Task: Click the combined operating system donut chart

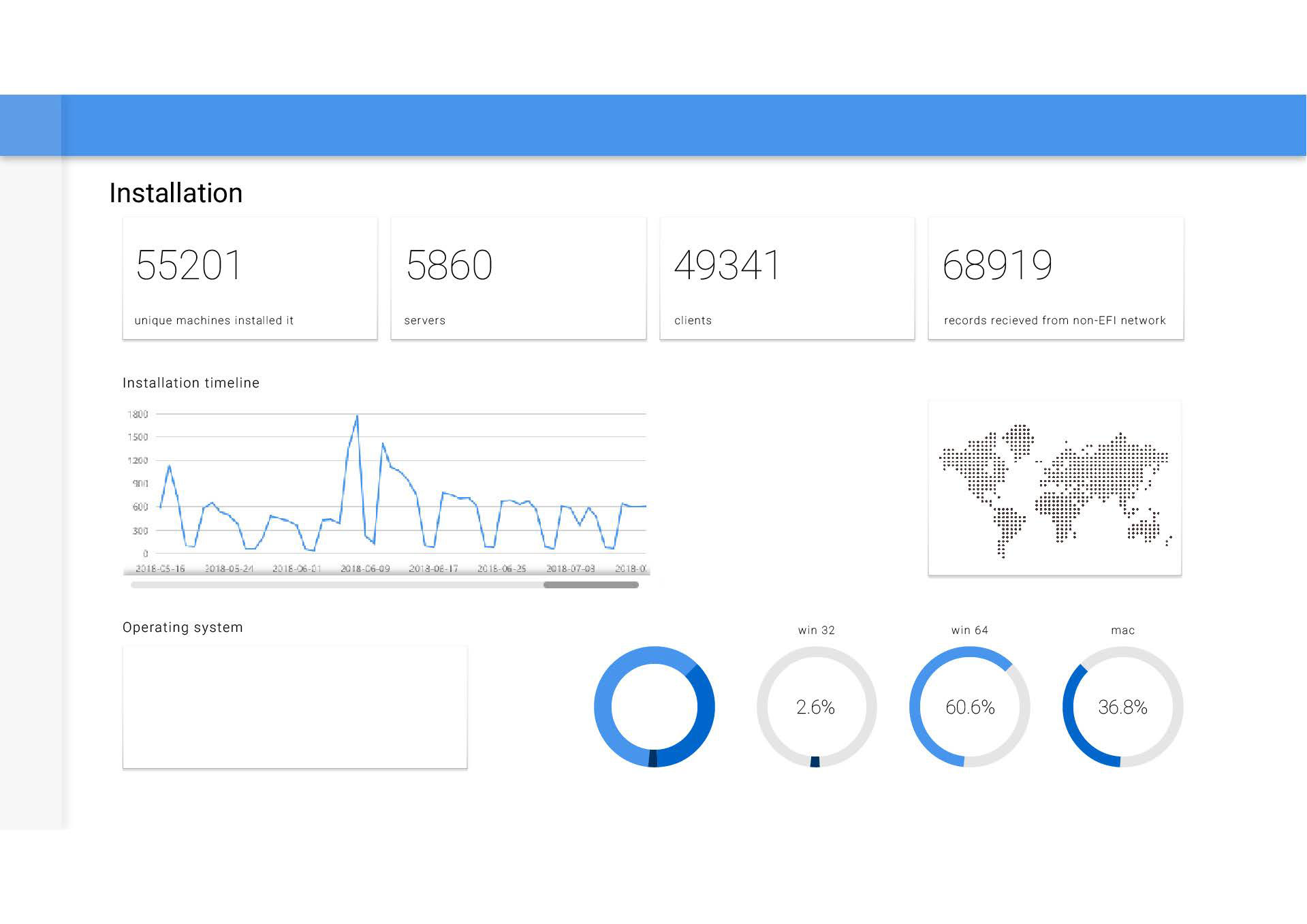Action: (654, 707)
